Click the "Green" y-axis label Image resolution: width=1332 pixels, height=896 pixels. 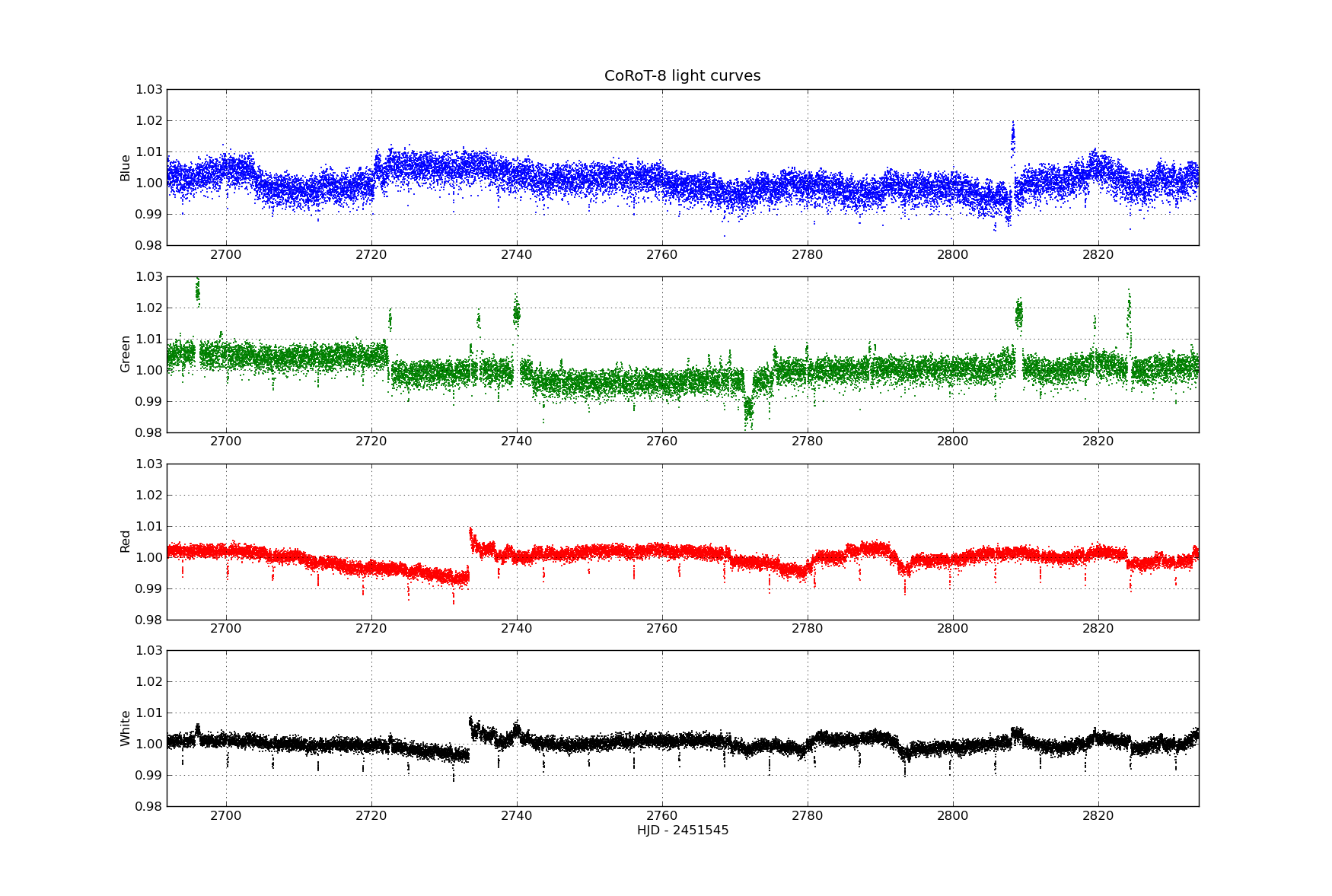coord(126,354)
